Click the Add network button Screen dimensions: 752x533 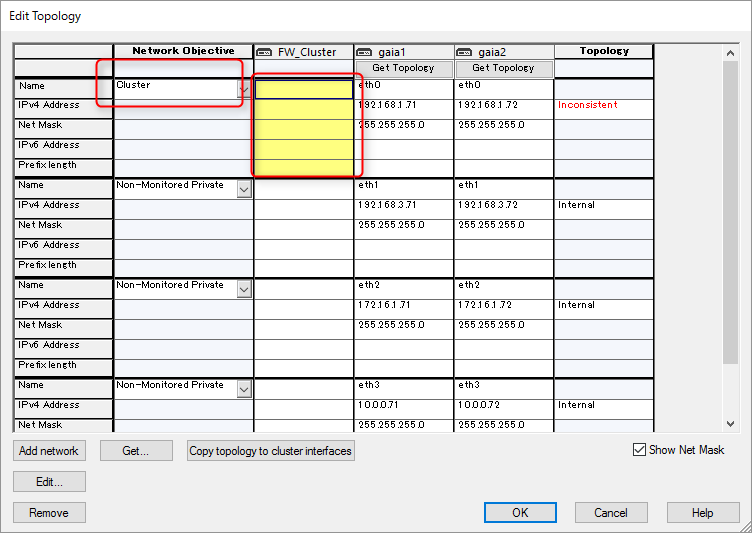pos(49,450)
